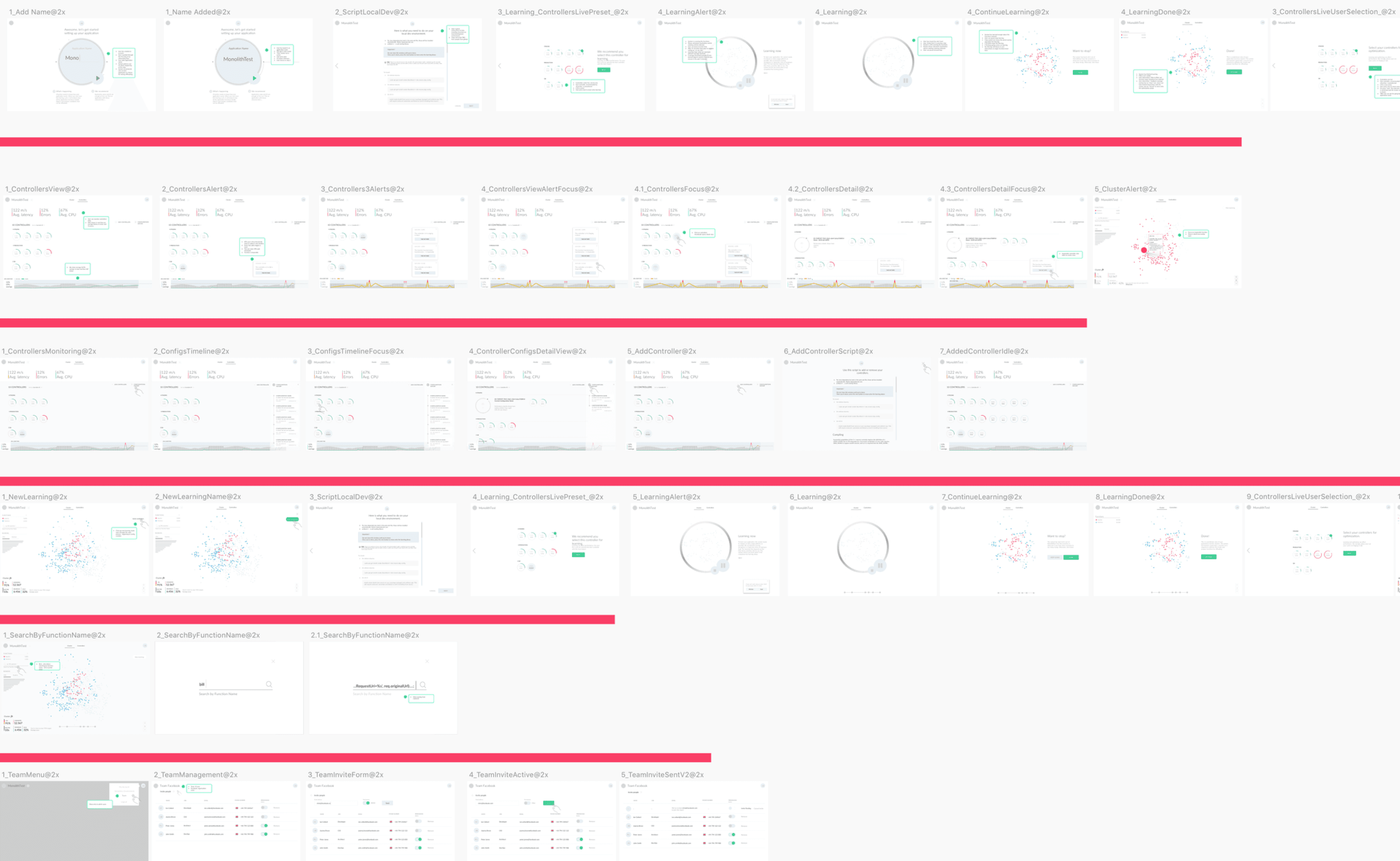Toggle first member switch in 2_TeamManagement artboard
Viewport: 1400px width, 861px height.
[265, 808]
